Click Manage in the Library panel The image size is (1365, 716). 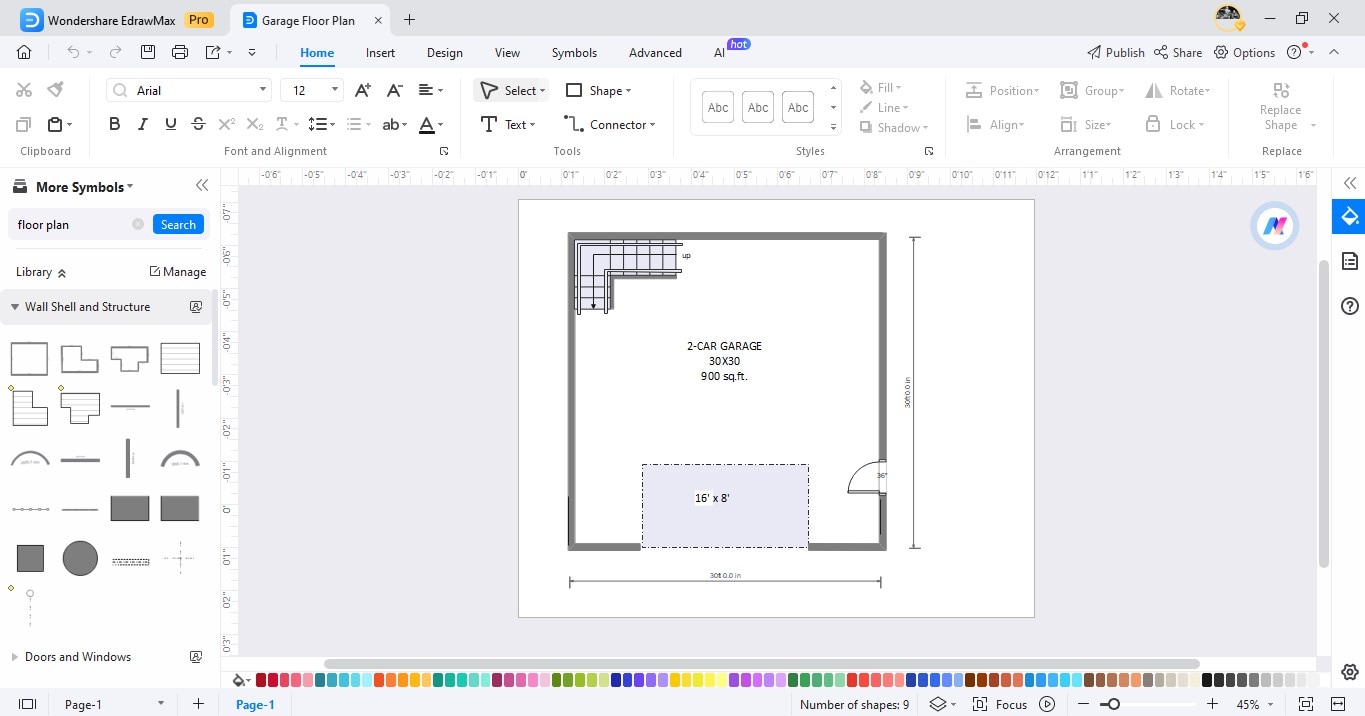pyautogui.click(x=177, y=272)
